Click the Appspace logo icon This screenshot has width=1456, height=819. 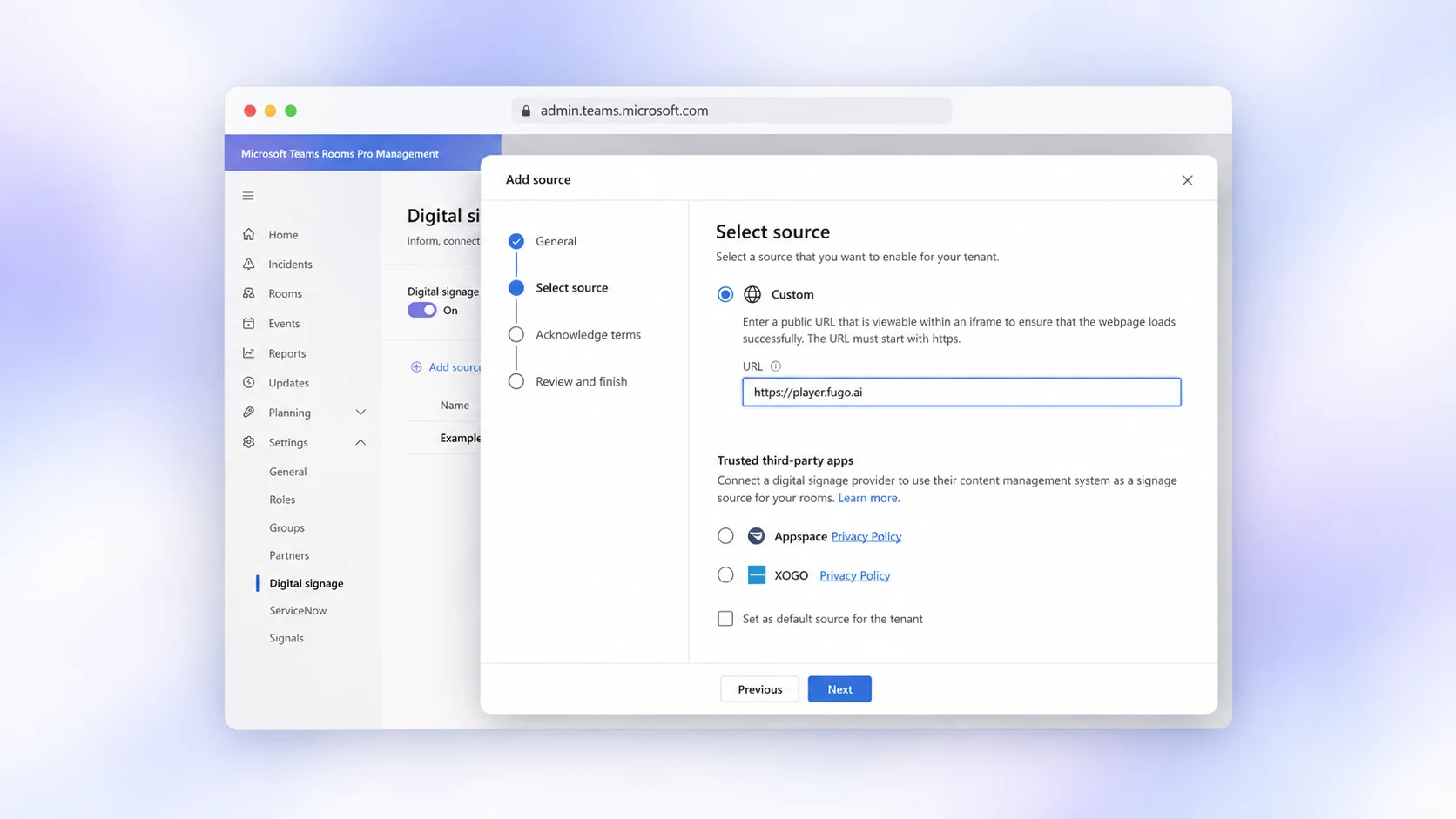click(x=756, y=536)
